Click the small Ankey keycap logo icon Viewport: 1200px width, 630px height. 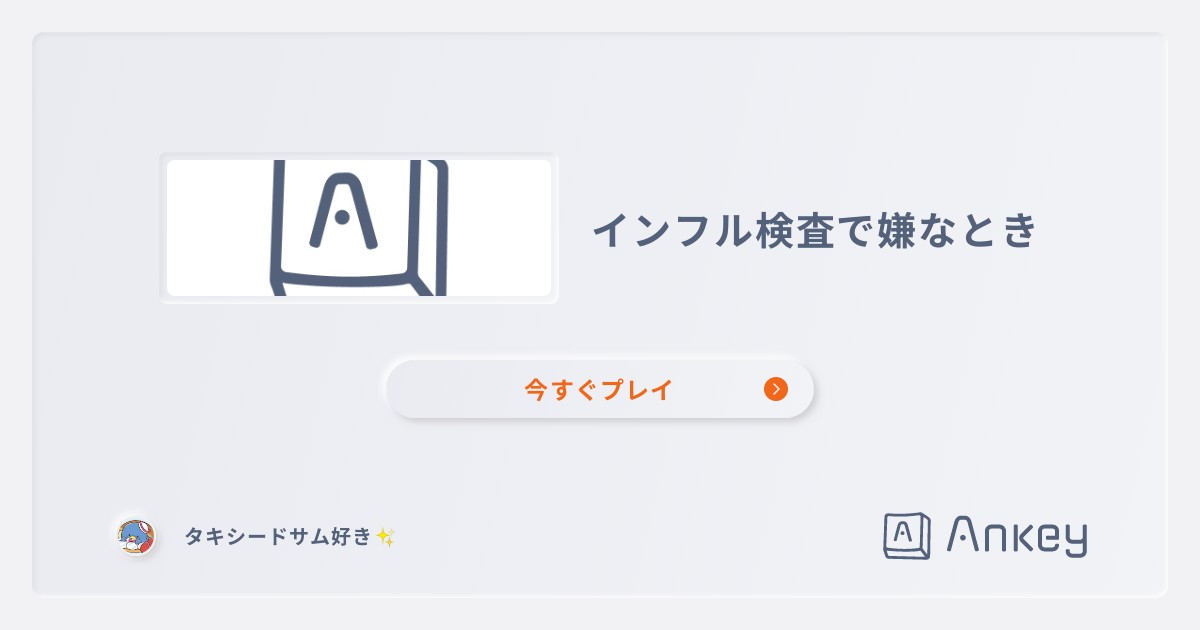[906, 536]
